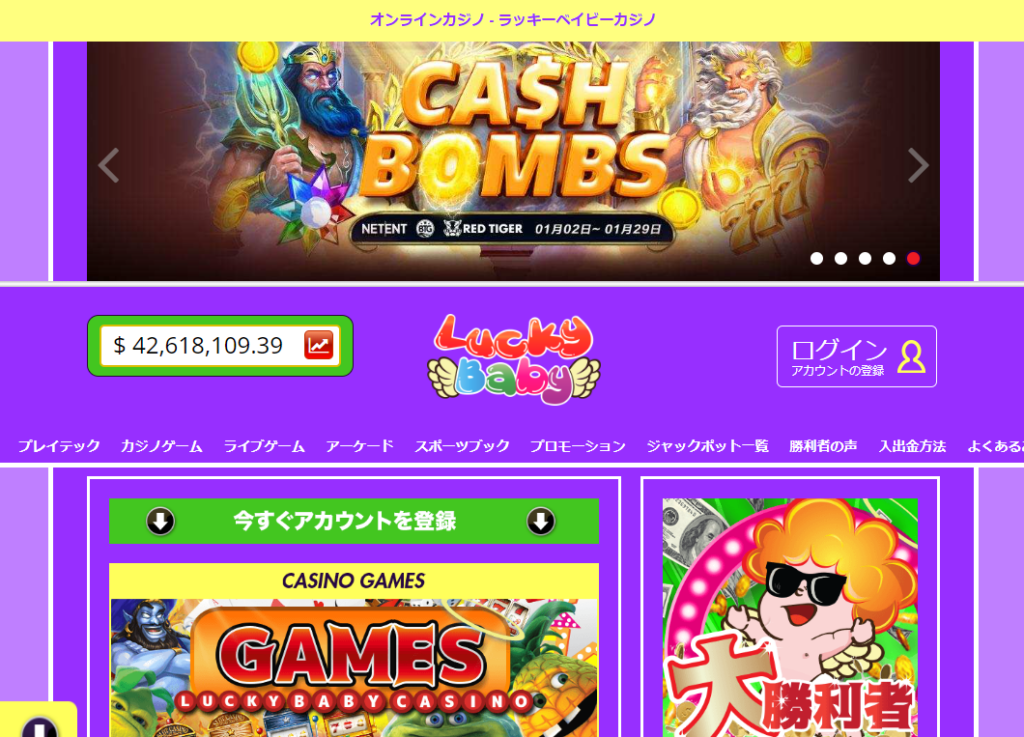
Task: Click the 今すぐアカウントを登録 green button
Action: pos(353,521)
